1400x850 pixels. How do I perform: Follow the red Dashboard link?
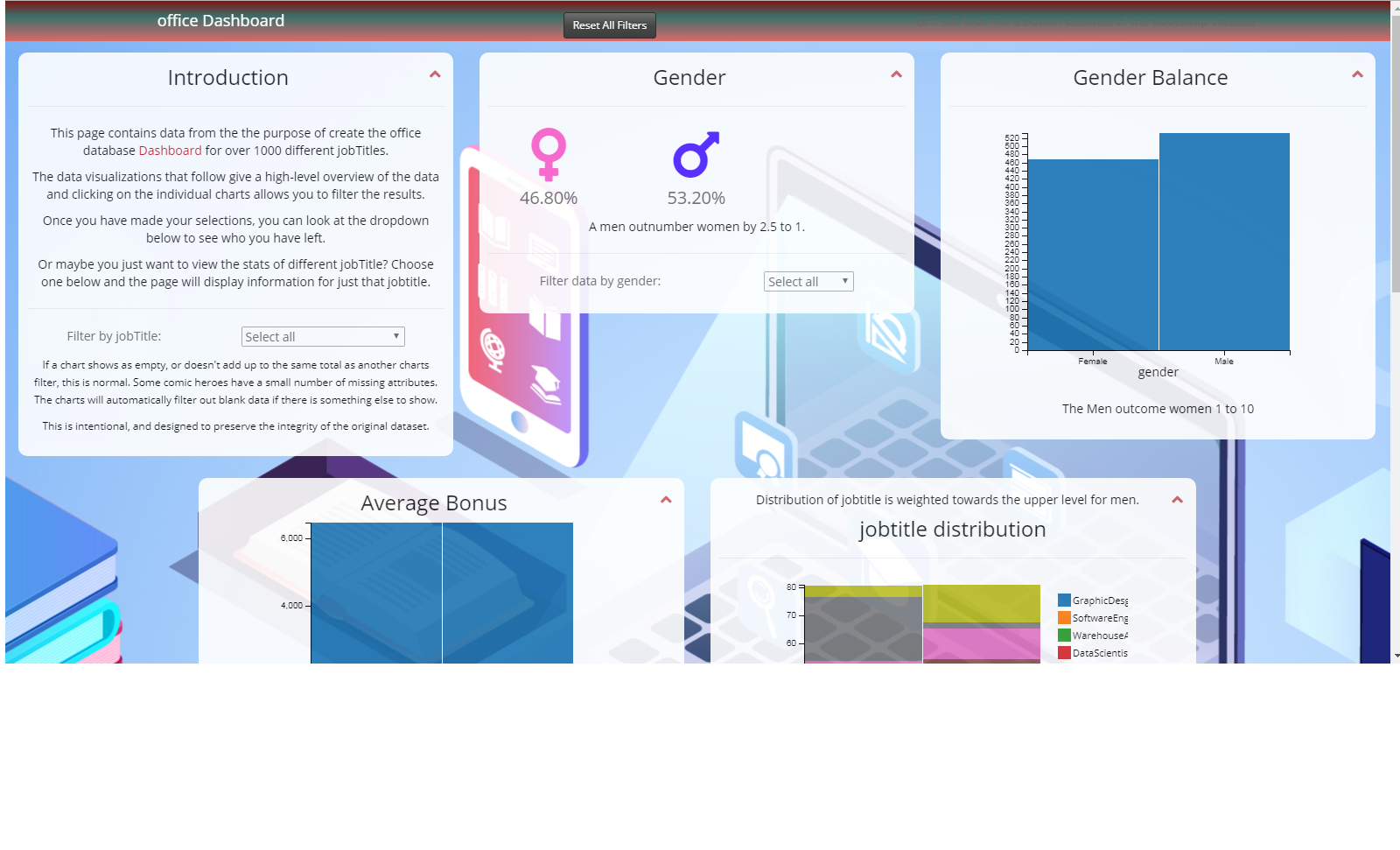point(170,151)
